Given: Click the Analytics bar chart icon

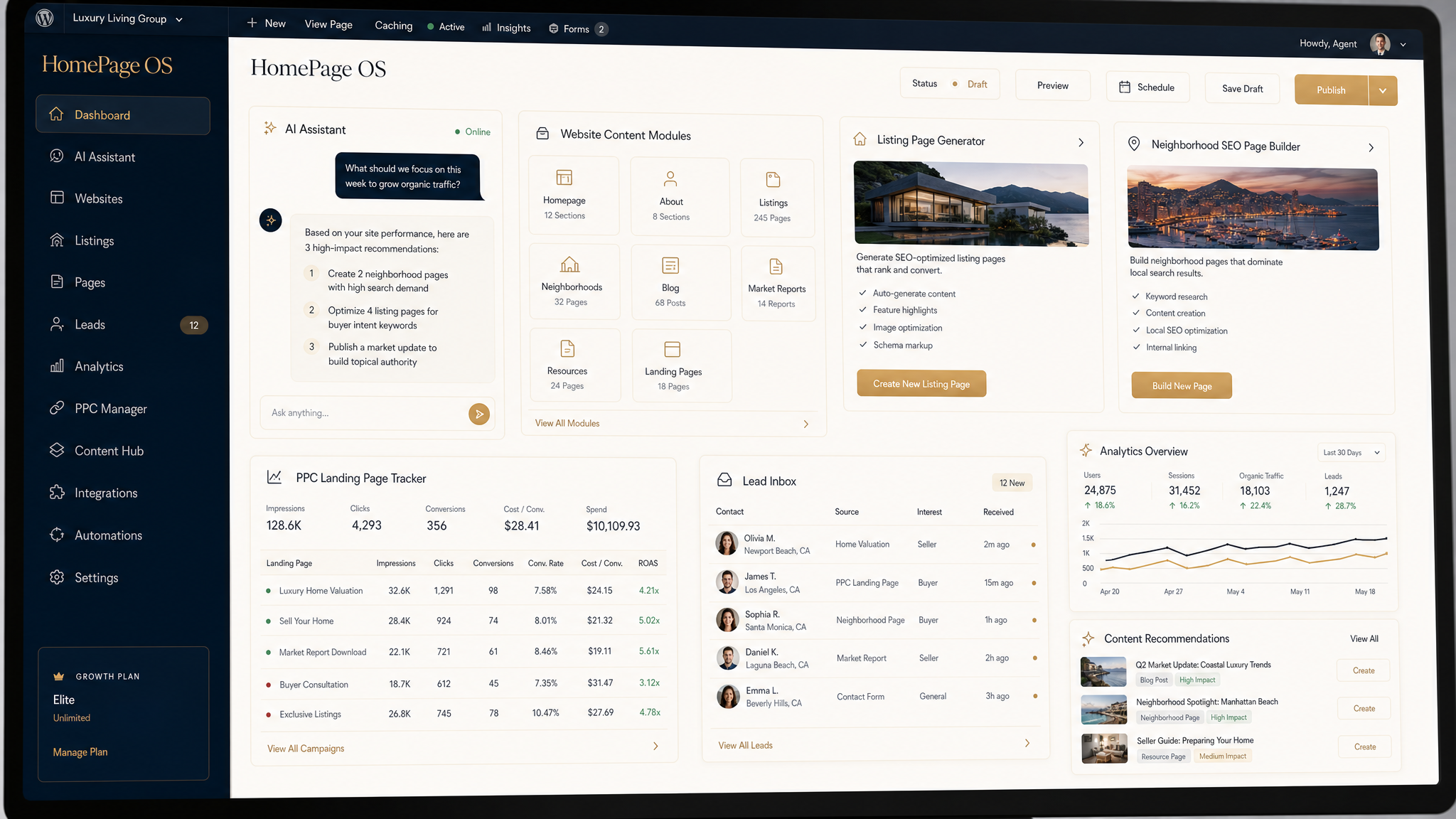Looking at the screenshot, I should (57, 366).
